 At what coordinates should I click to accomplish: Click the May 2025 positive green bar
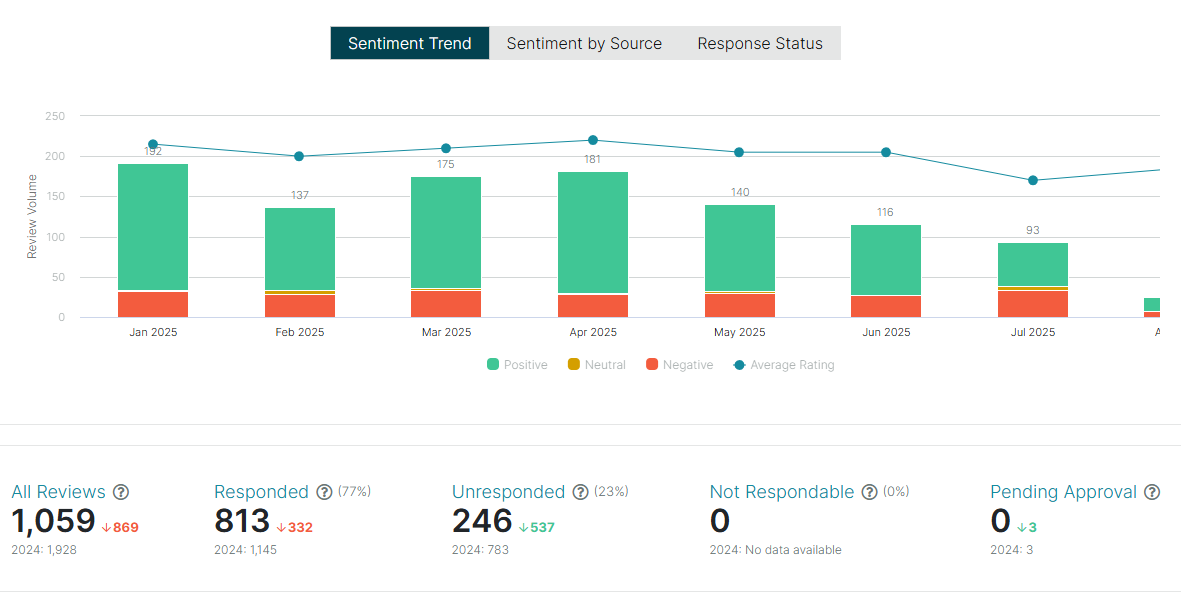tap(740, 248)
